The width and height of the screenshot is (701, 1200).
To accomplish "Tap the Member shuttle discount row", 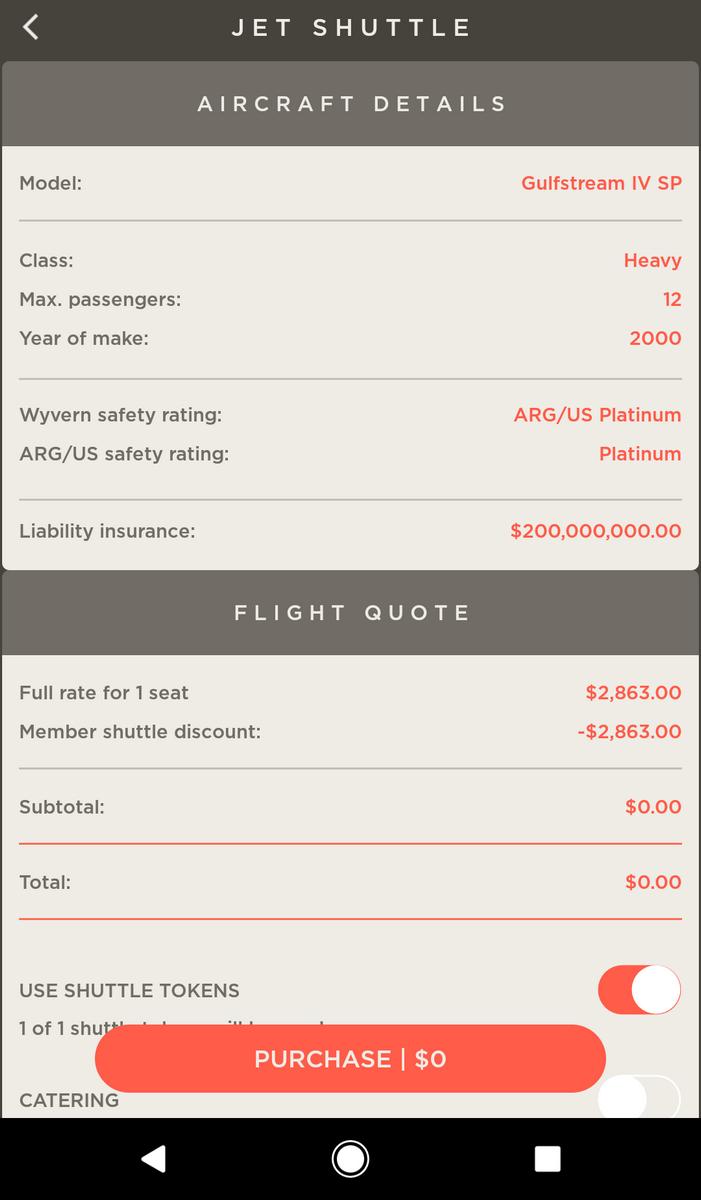I will click(x=350, y=731).
